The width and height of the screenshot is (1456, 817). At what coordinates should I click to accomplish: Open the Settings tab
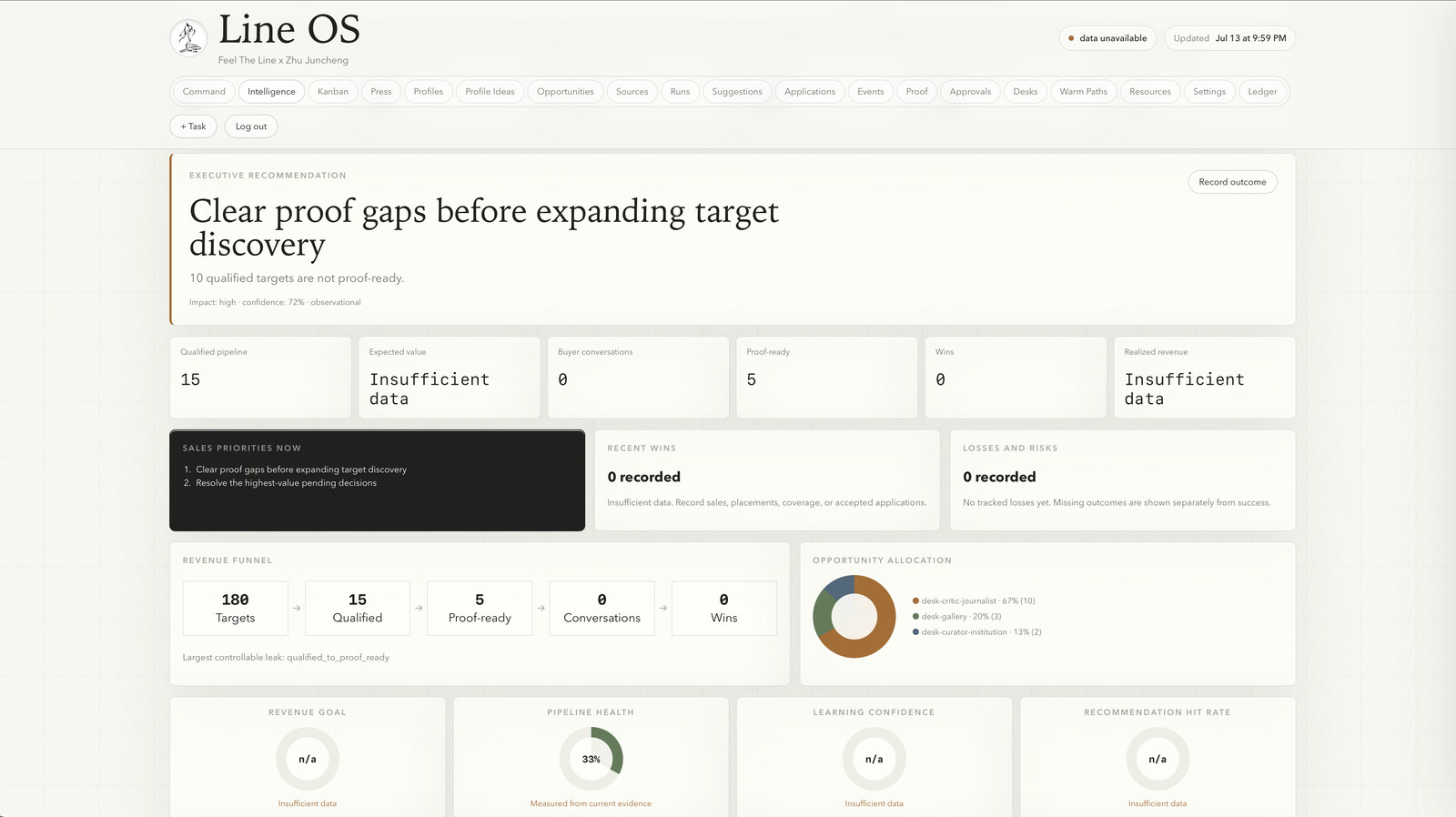tap(1209, 92)
